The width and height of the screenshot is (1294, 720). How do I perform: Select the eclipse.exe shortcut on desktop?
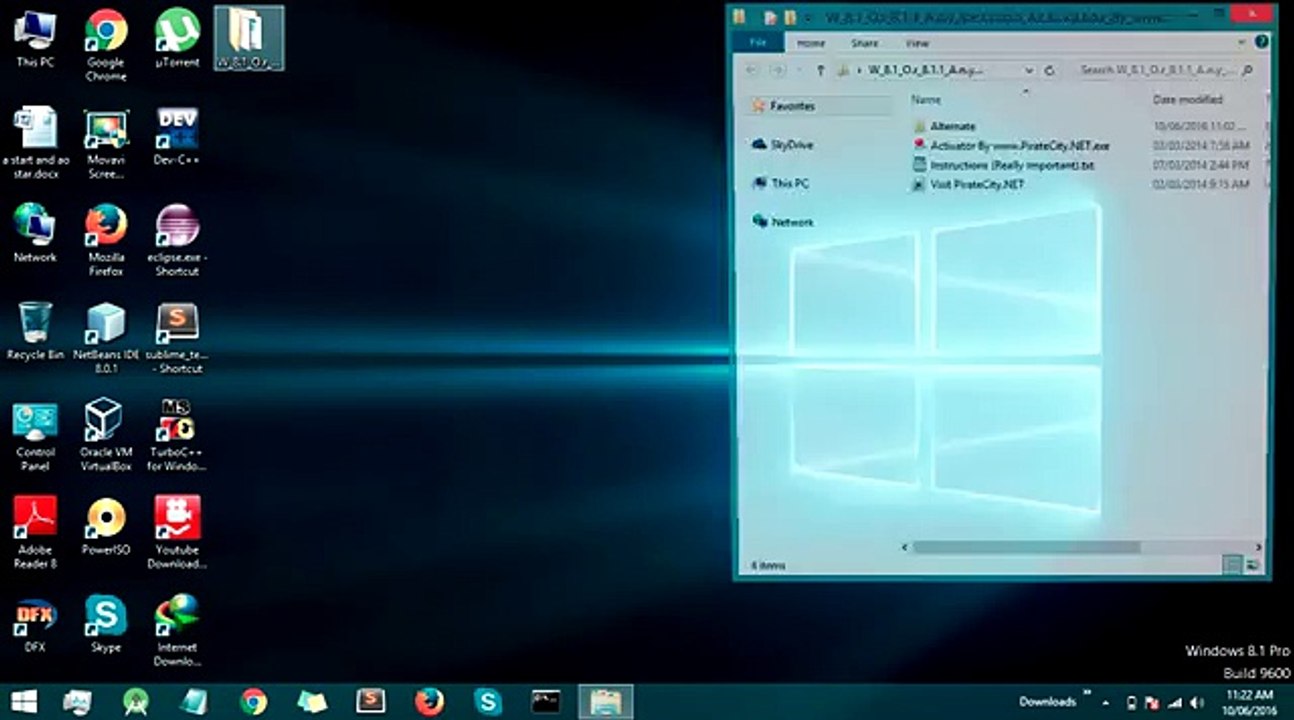(177, 240)
